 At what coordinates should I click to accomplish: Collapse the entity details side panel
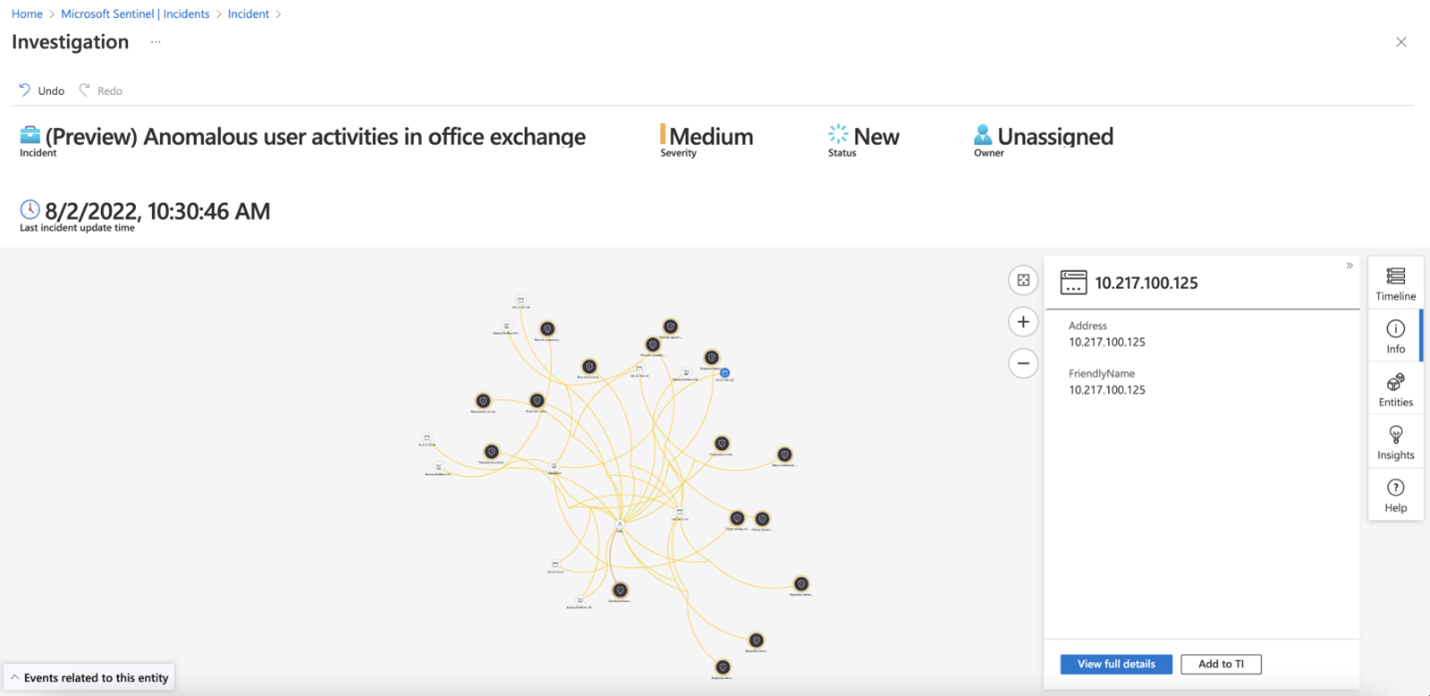[1349, 265]
